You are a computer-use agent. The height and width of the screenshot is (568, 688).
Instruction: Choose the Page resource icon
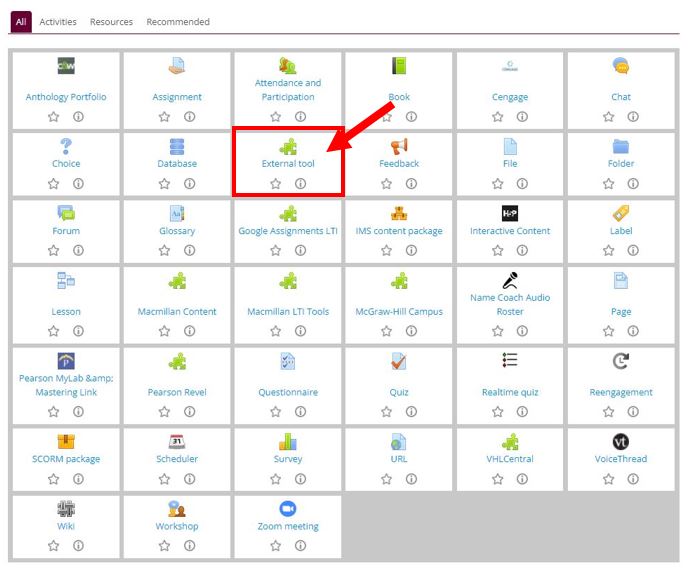pyautogui.click(x=621, y=281)
